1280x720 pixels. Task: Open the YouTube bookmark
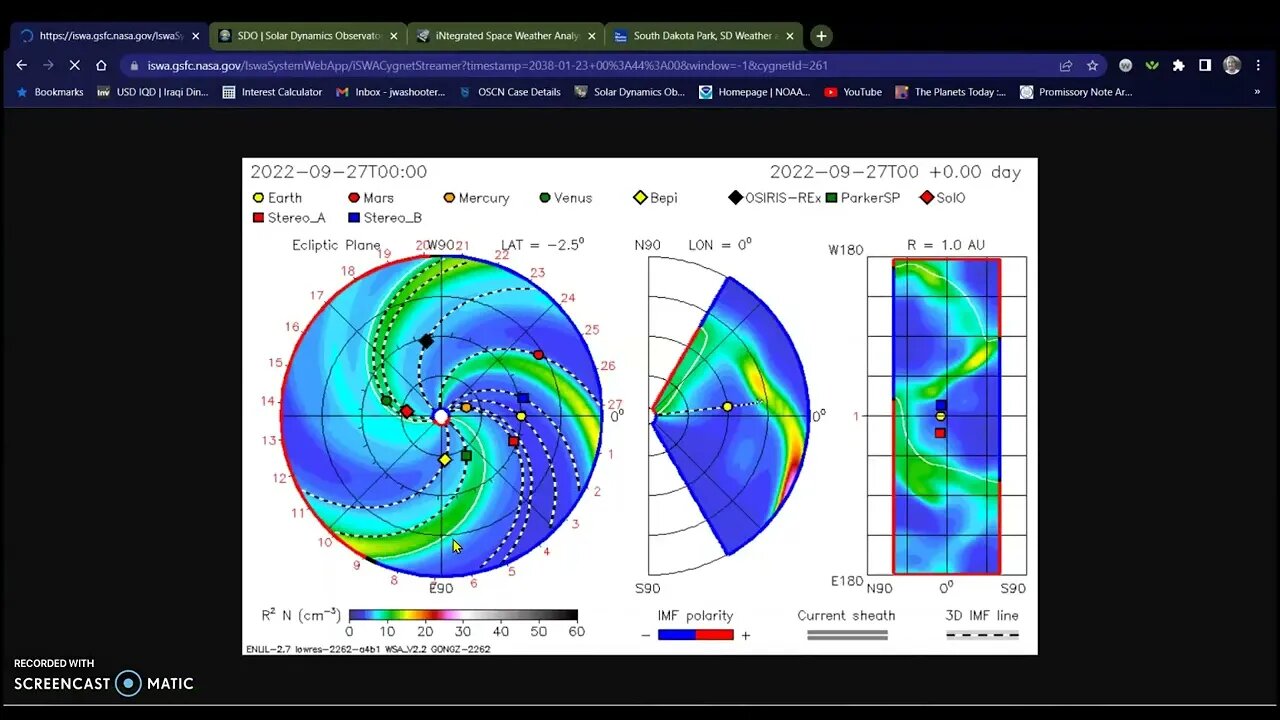pyautogui.click(x=853, y=92)
